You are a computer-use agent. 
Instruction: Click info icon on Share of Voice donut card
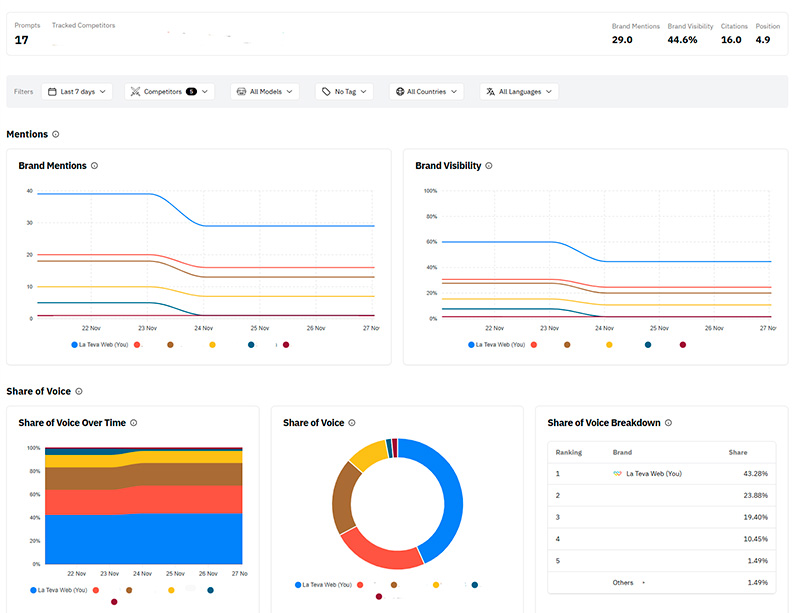pos(351,423)
